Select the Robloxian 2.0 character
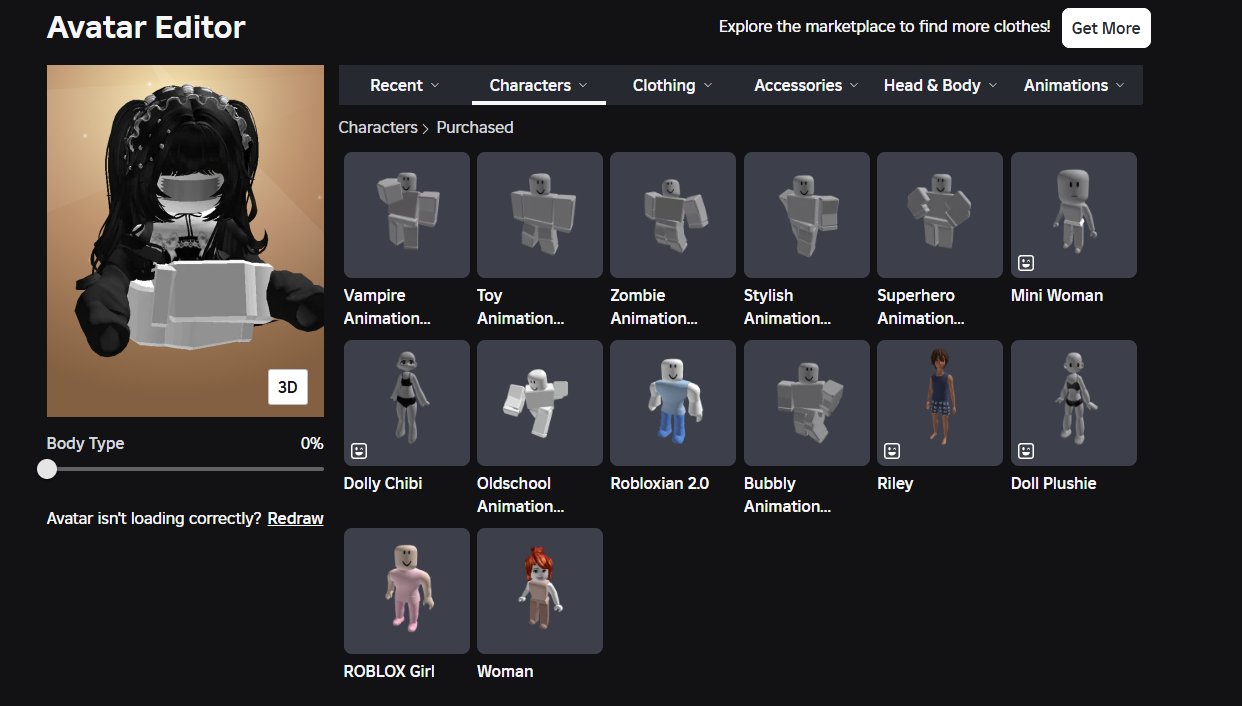The width and height of the screenshot is (1242, 706). pyautogui.click(x=673, y=403)
